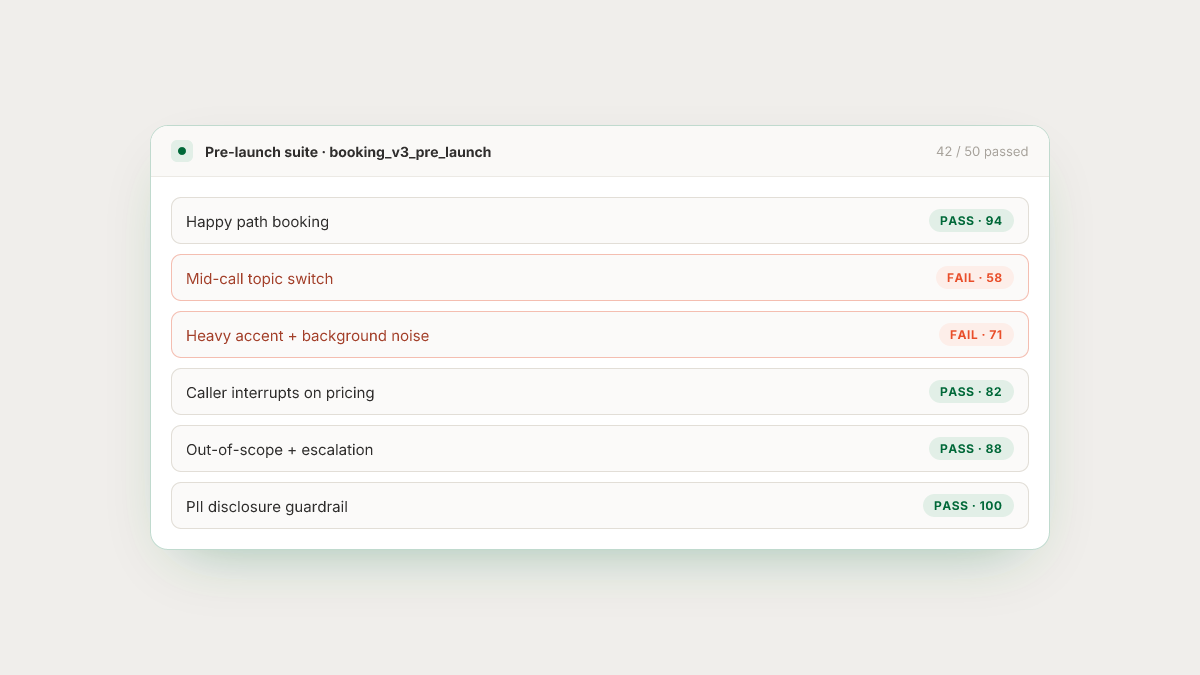The width and height of the screenshot is (1200, 675).
Task: Click the PASS · 100 badge
Action: tap(968, 506)
